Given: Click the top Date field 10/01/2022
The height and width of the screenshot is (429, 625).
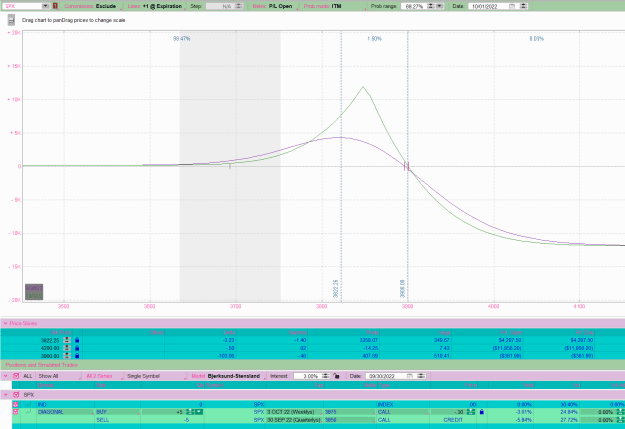Looking at the screenshot, I should click(x=488, y=6).
